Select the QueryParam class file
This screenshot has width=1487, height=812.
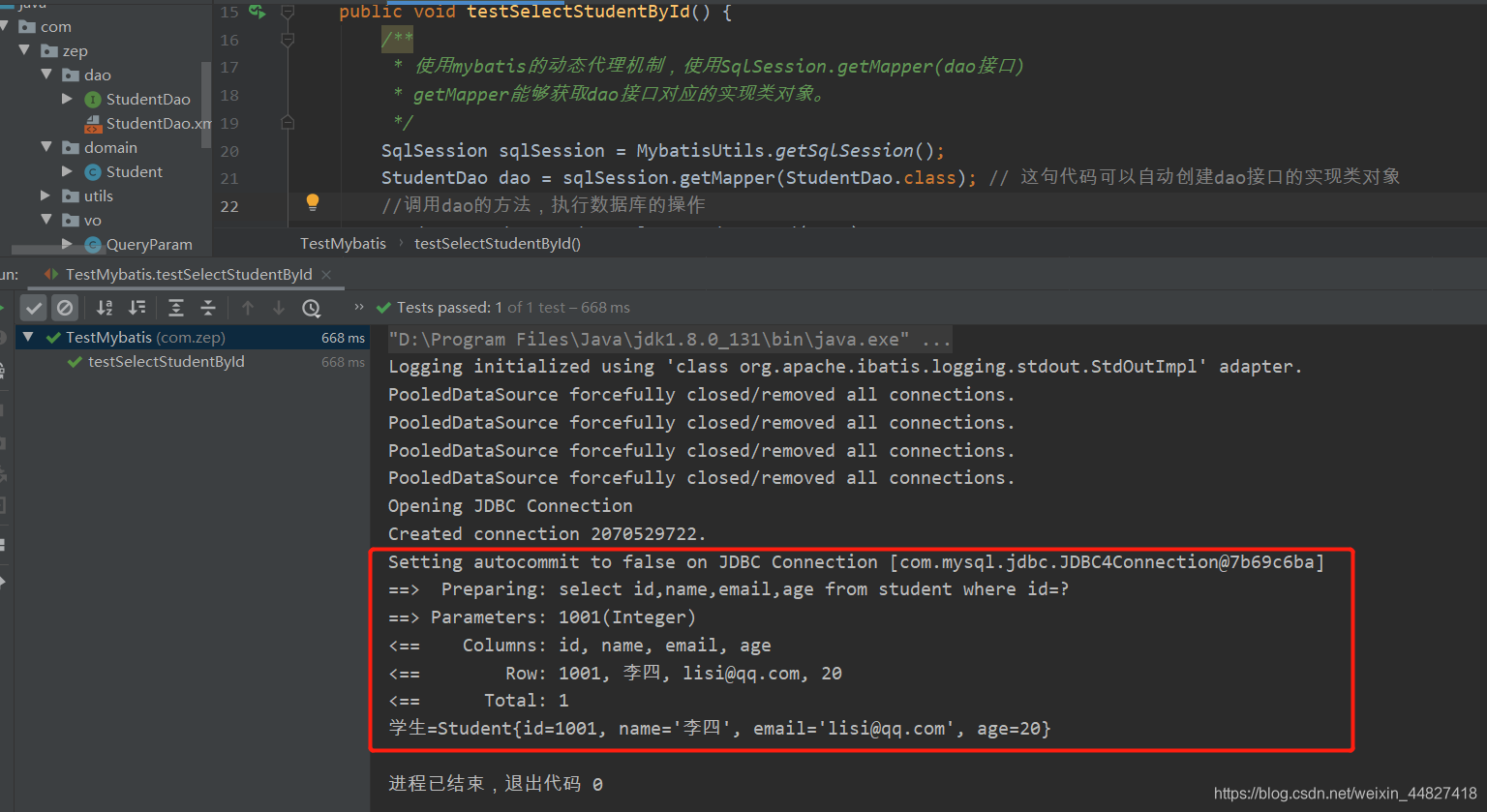tap(138, 244)
